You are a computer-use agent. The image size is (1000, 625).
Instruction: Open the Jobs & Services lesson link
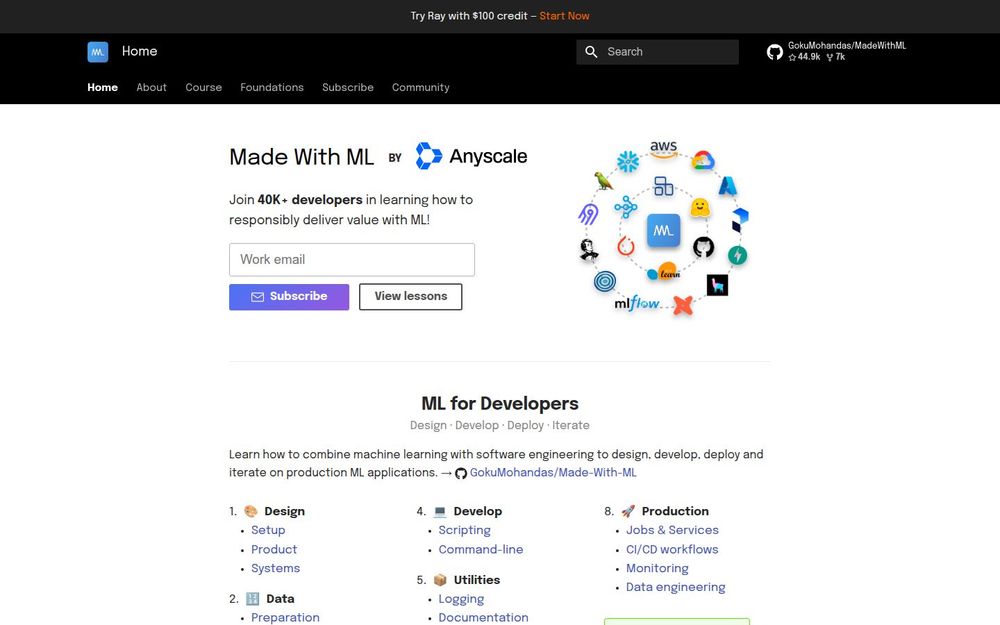point(672,530)
